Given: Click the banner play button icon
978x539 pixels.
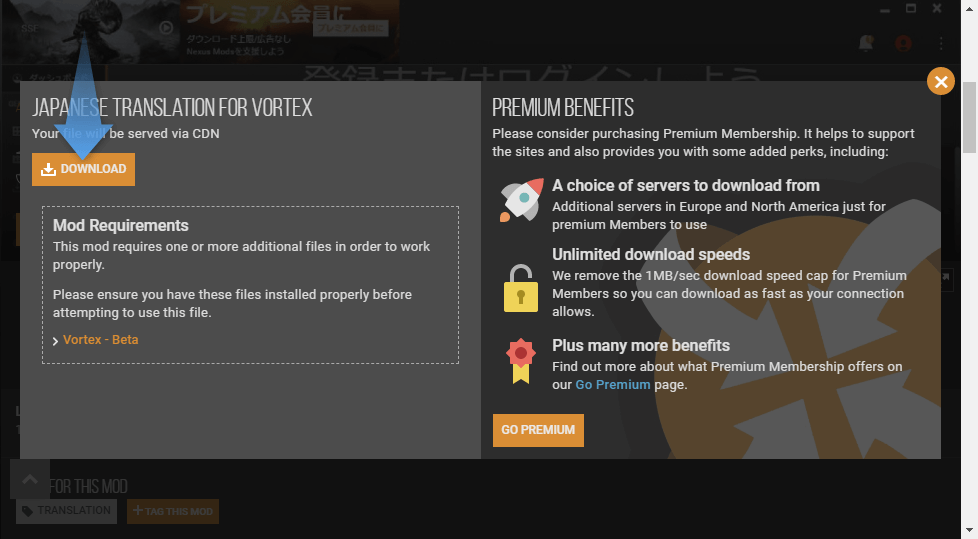Looking at the screenshot, I should 166,28.
